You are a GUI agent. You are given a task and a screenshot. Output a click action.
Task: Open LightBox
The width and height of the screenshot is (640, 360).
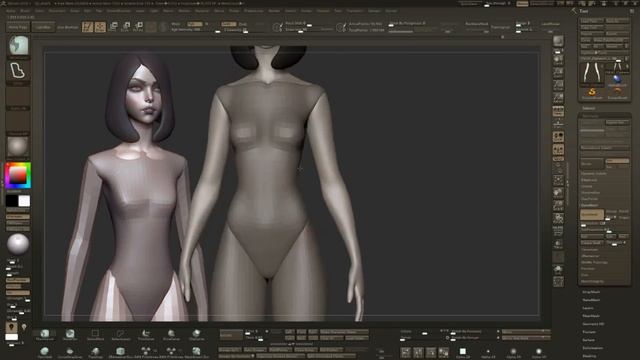pos(43,27)
